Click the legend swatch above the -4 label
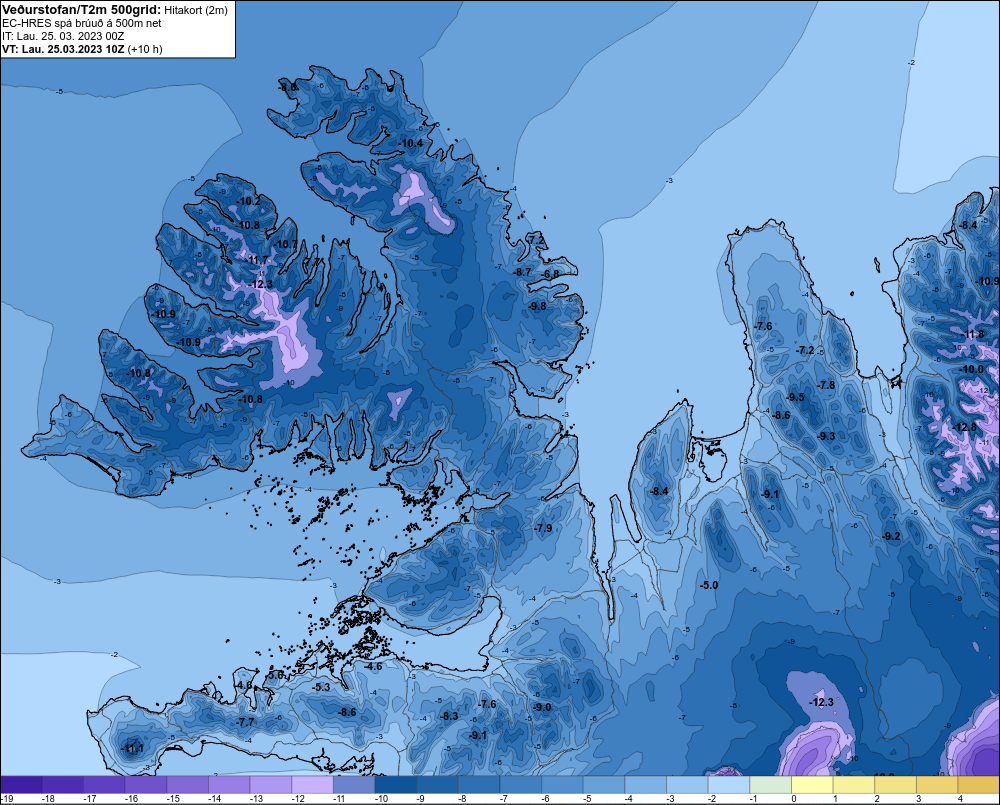This screenshot has height=805, width=1000. pyautogui.click(x=645, y=785)
